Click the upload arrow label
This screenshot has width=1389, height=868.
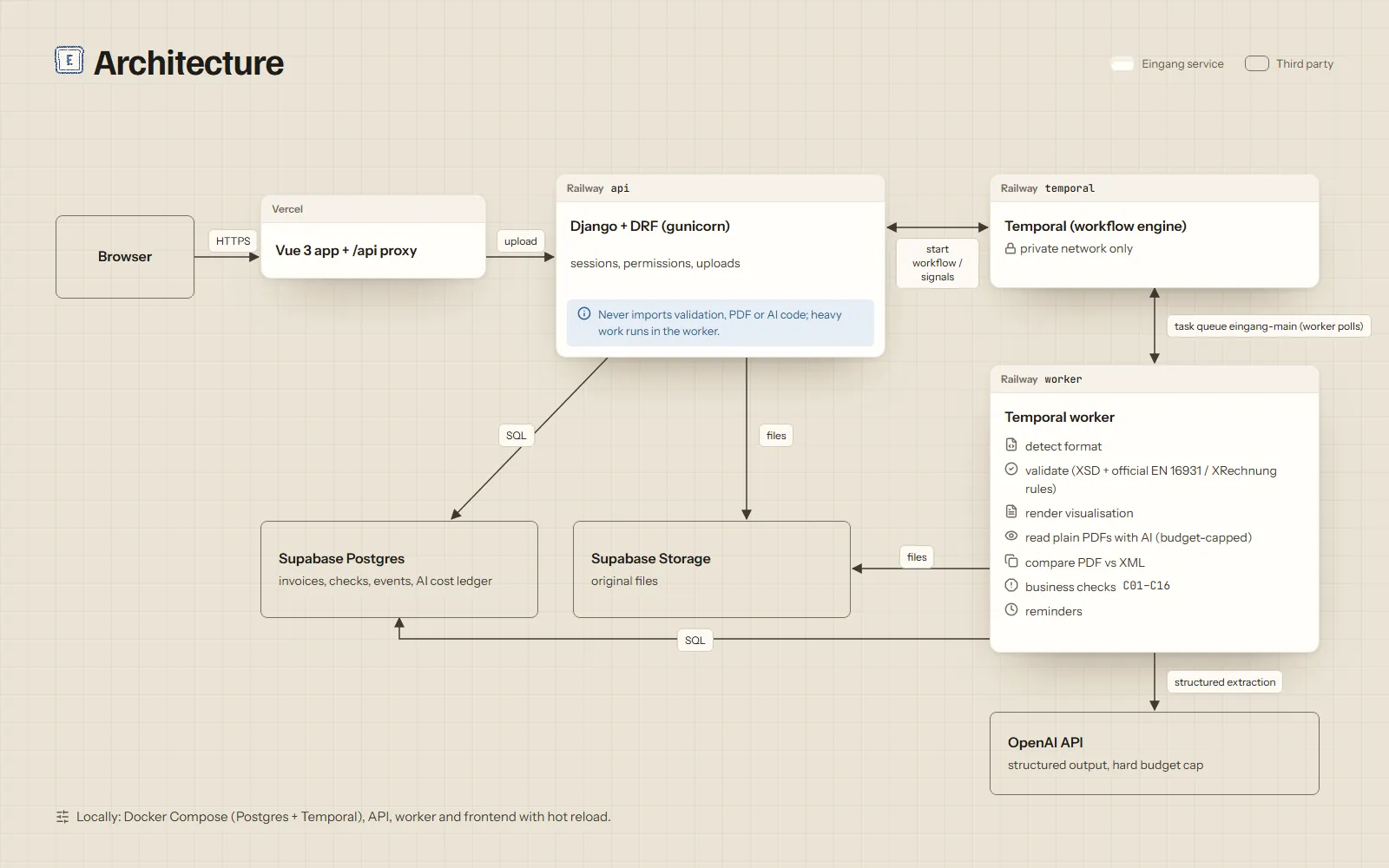(x=521, y=241)
